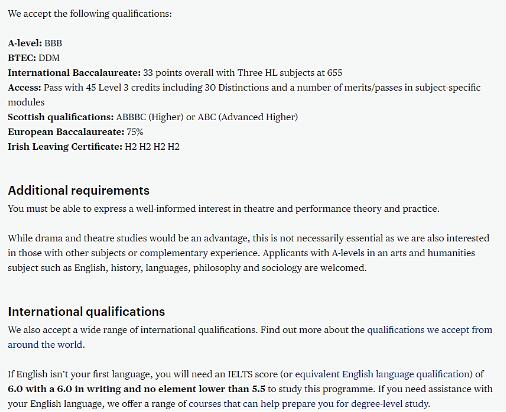Viewport: 506px width, 412px height.
Task: Follow the courses that help prepare you link
Action: click(309, 404)
